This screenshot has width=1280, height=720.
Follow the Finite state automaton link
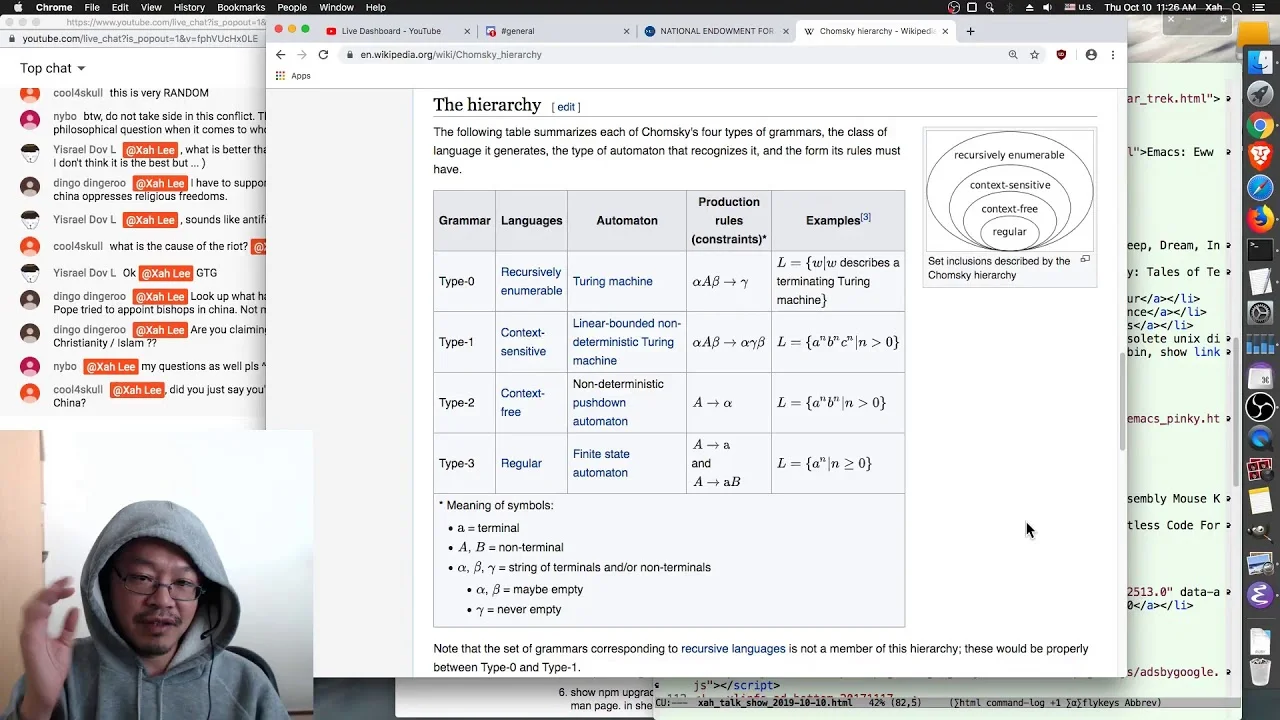tap(601, 463)
